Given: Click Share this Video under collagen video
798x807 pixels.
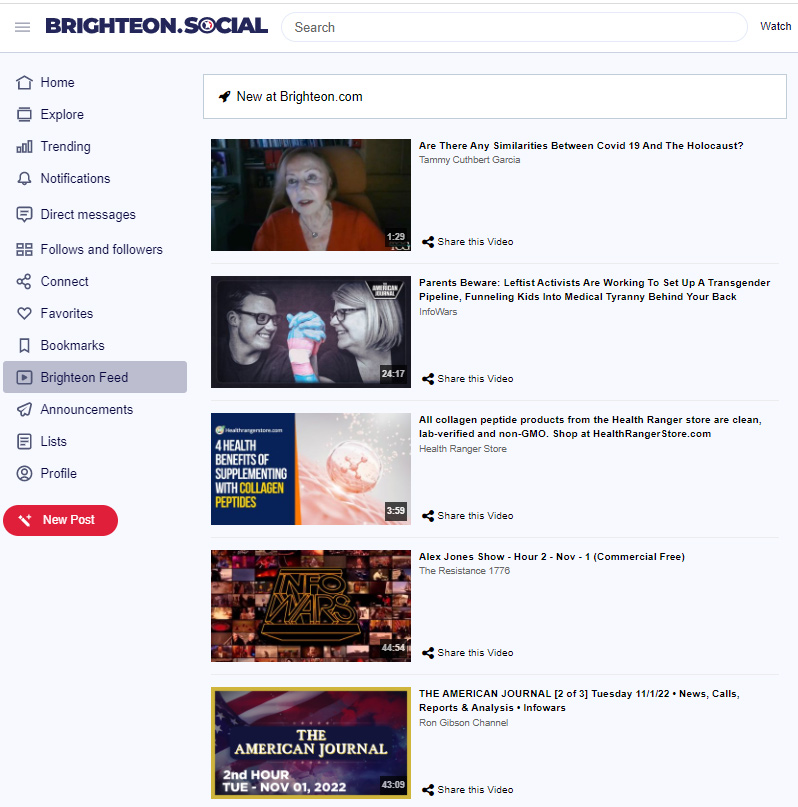Looking at the screenshot, I should (475, 516).
